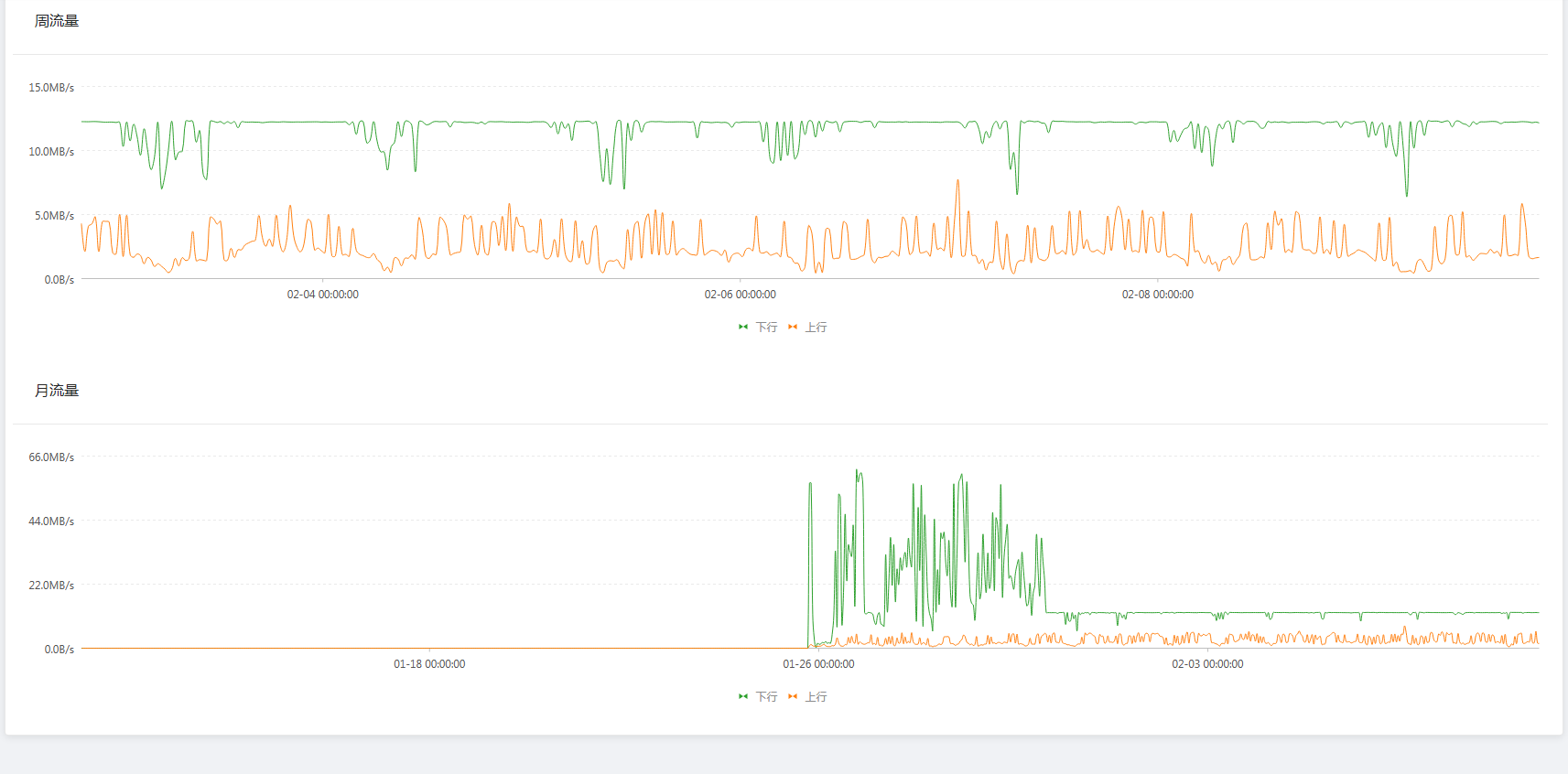Image resolution: width=1568 pixels, height=774 pixels.
Task: Select the 01-26 00:00:00 axis label
Action: click(x=818, y=664)
